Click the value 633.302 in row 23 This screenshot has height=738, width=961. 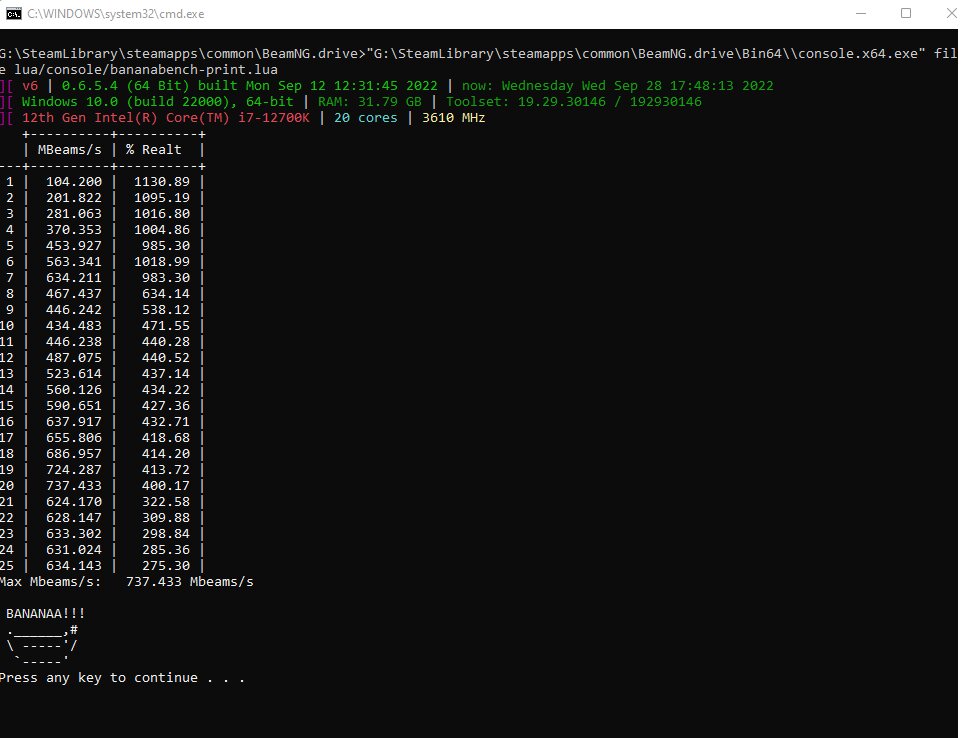click(74, 533)
